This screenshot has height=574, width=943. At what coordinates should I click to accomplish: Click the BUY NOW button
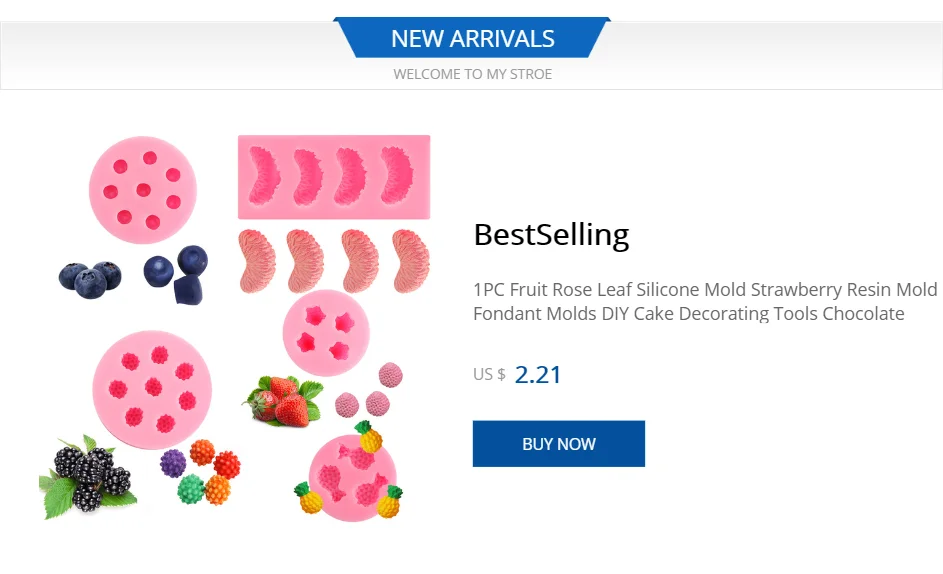tap(558, 444)
